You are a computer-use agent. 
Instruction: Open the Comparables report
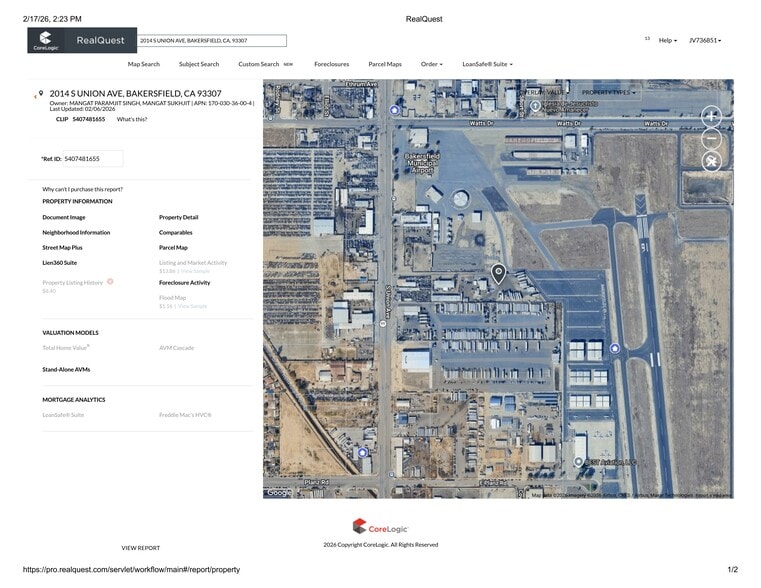tap(176, 232)
